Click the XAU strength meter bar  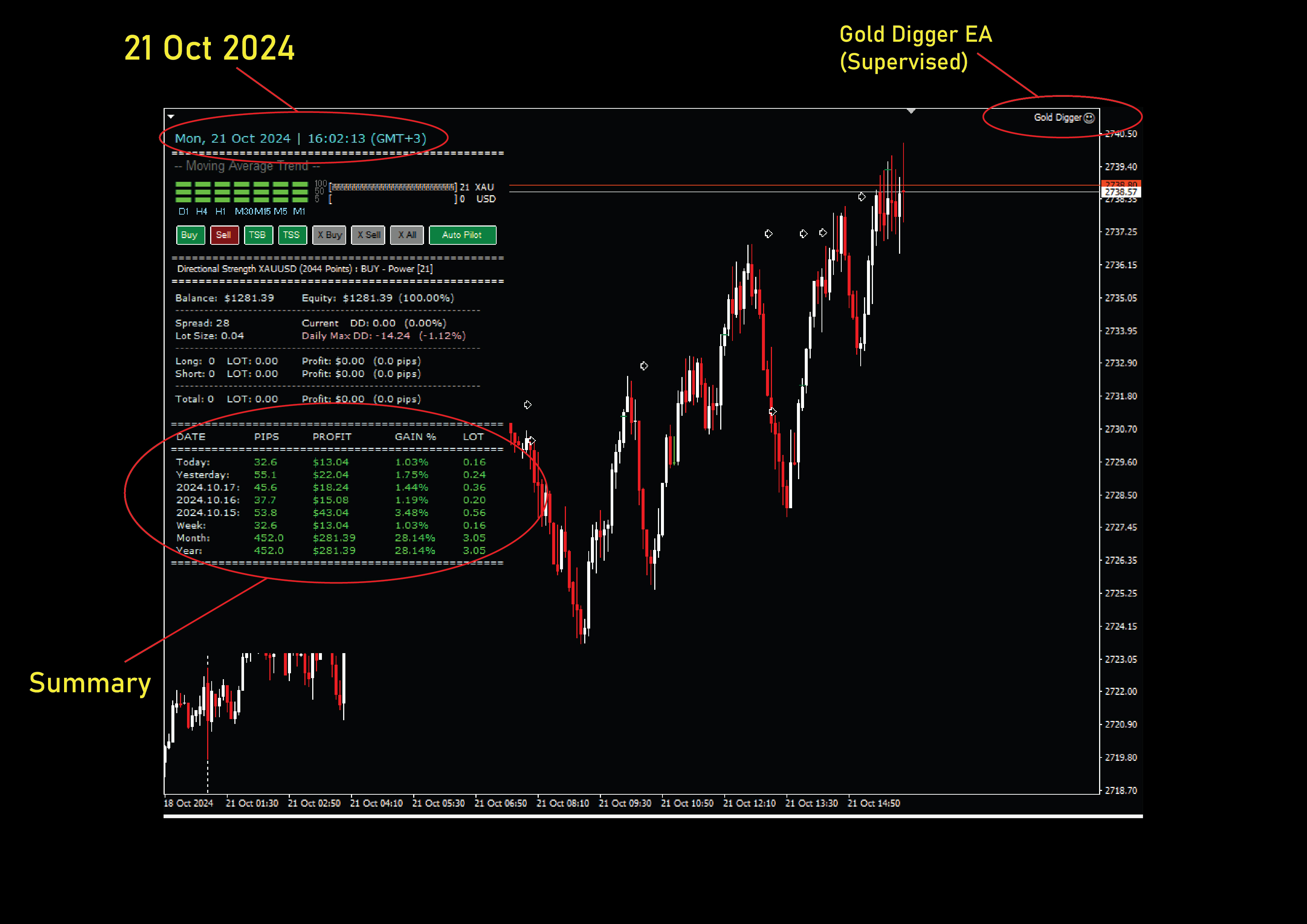[393, 187]
